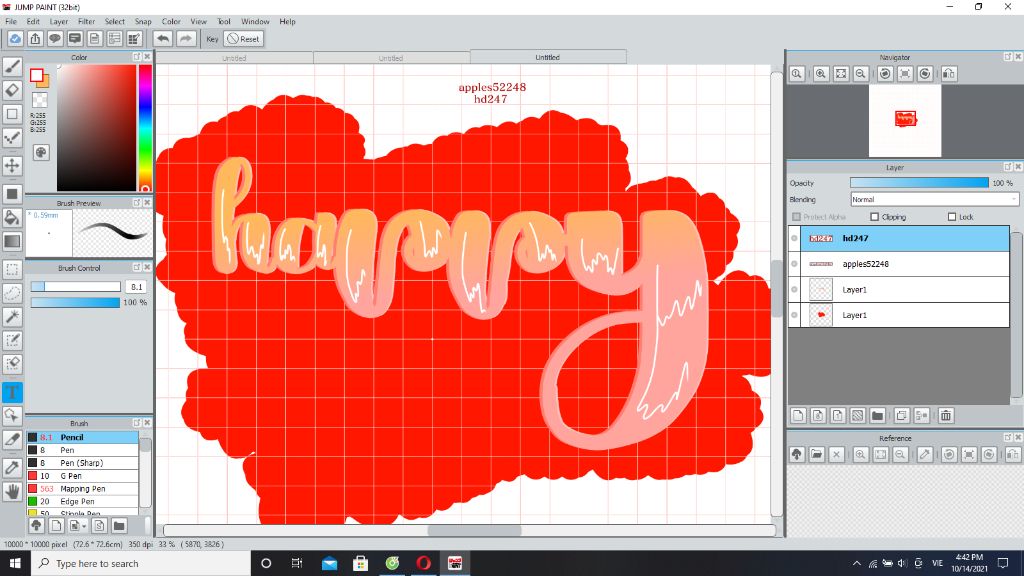Select the Magic Wand tool
Screen dimensions: 1024x576
[x=12, y=317]
